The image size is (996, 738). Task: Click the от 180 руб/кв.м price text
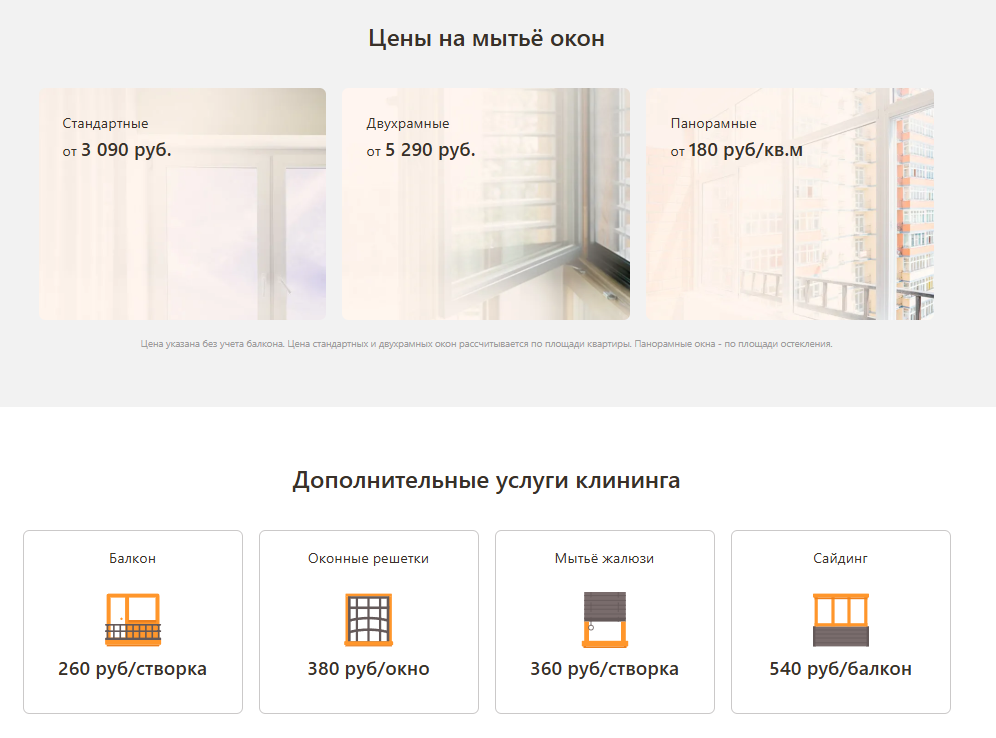[737, 150]
